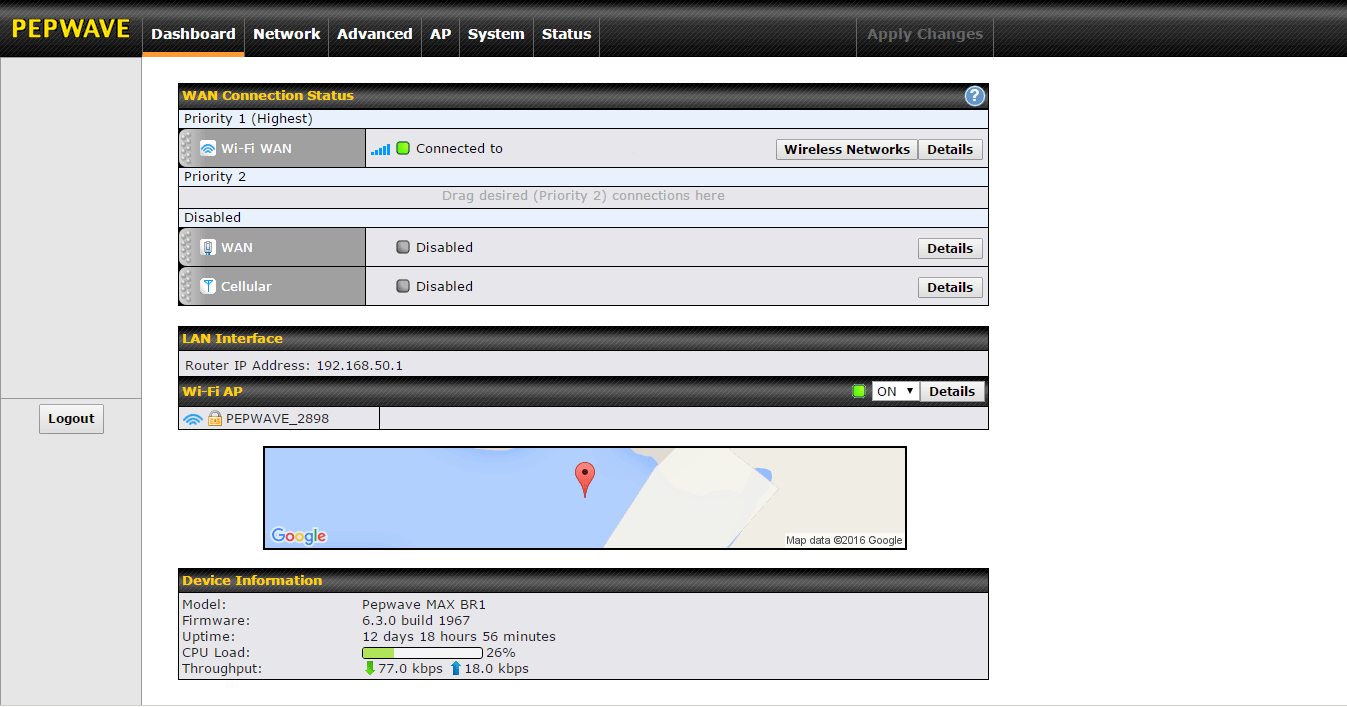Screen dimensions: 1347x707
Task: Click the green download throughput arrow
Action: (x=369, y=668)
